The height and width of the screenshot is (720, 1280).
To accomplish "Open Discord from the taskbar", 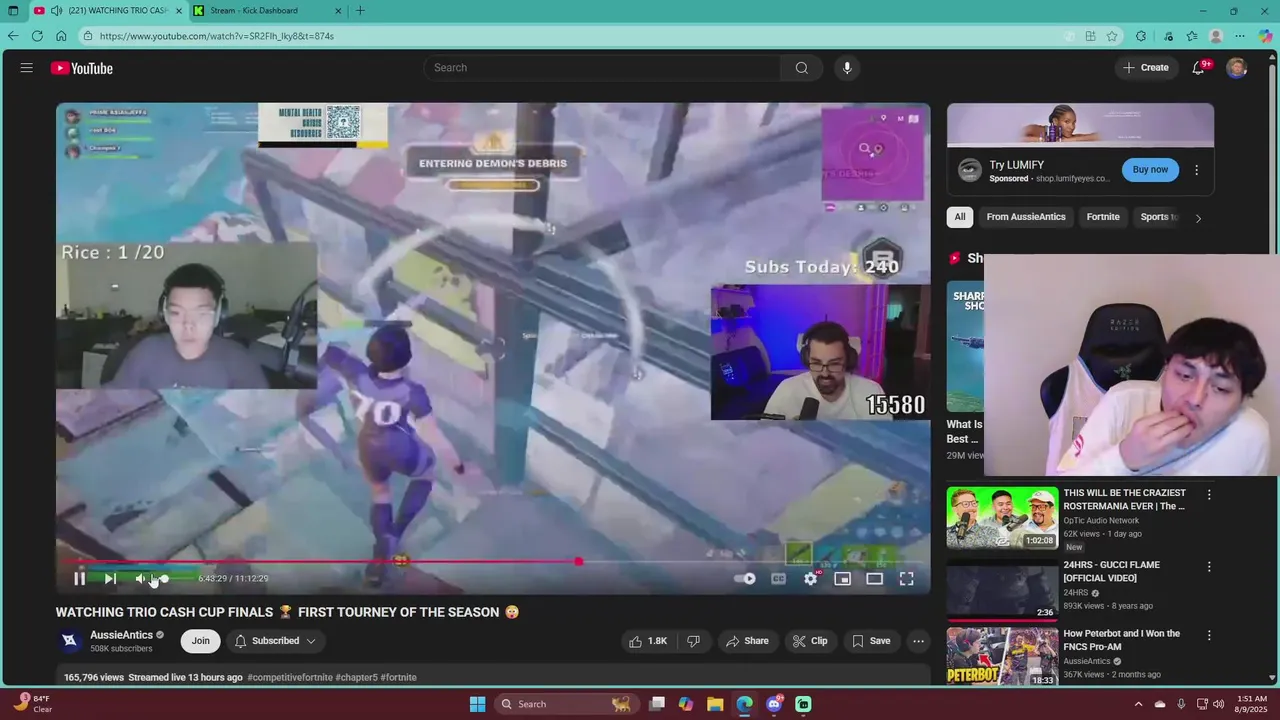I will [x=774, y=704].
